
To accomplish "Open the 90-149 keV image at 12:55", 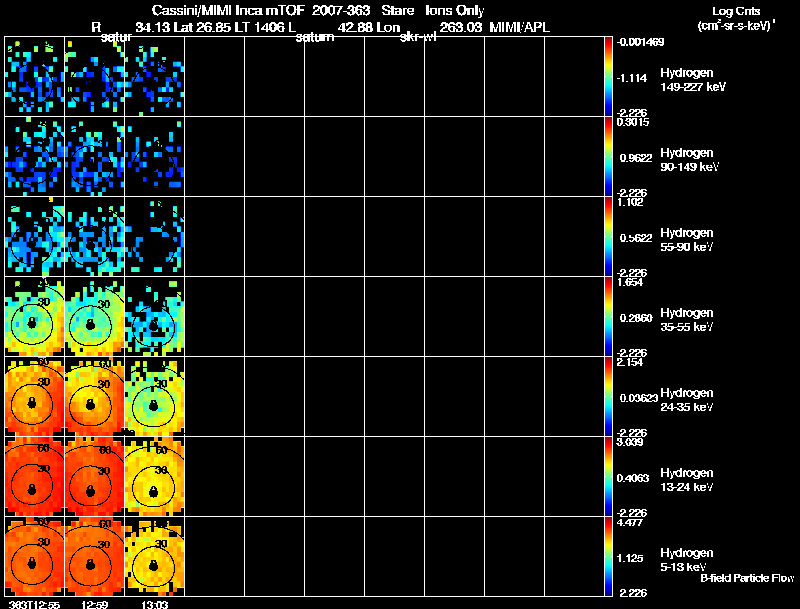I will click(35, 157).
